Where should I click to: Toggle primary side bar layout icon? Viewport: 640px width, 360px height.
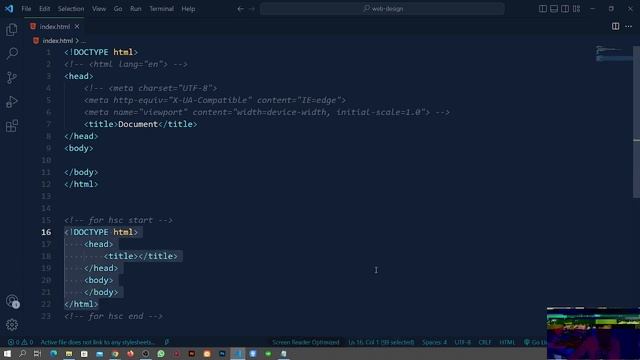click(543, 9)
